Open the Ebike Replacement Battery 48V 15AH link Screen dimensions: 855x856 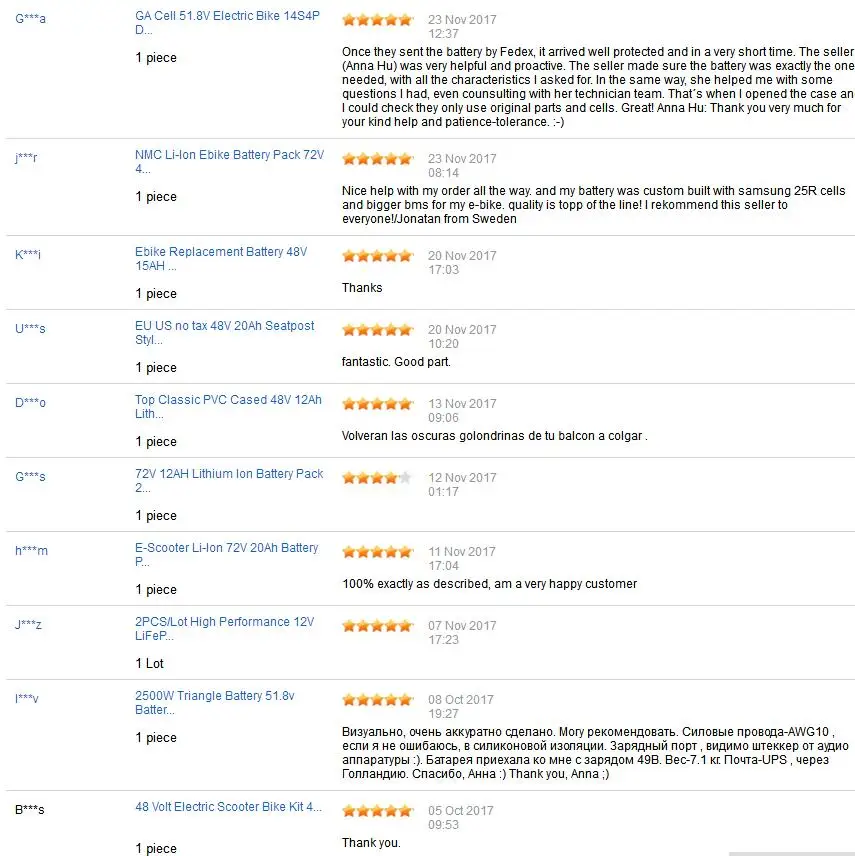coord(221,259)
